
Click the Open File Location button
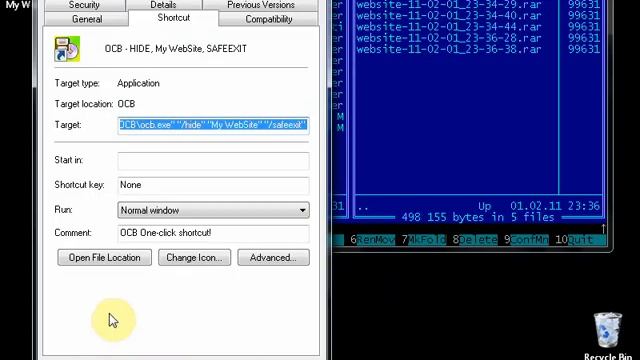[x=104, y=258]
